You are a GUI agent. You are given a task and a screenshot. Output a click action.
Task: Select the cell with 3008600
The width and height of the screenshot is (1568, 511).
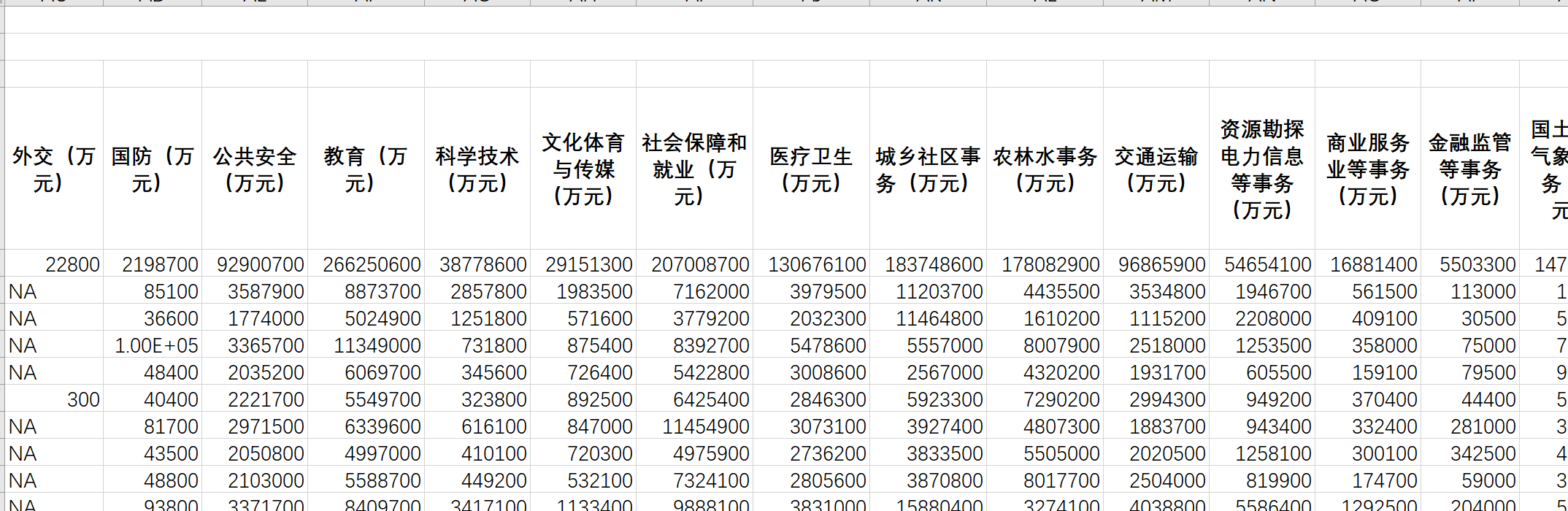point(811,372)
